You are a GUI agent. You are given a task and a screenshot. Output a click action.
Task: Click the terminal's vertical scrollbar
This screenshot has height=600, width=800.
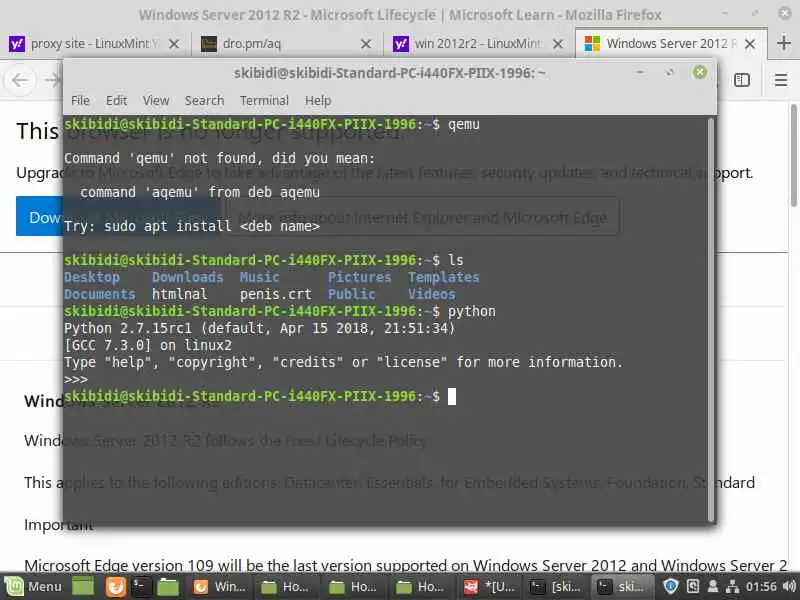(711, 319)
